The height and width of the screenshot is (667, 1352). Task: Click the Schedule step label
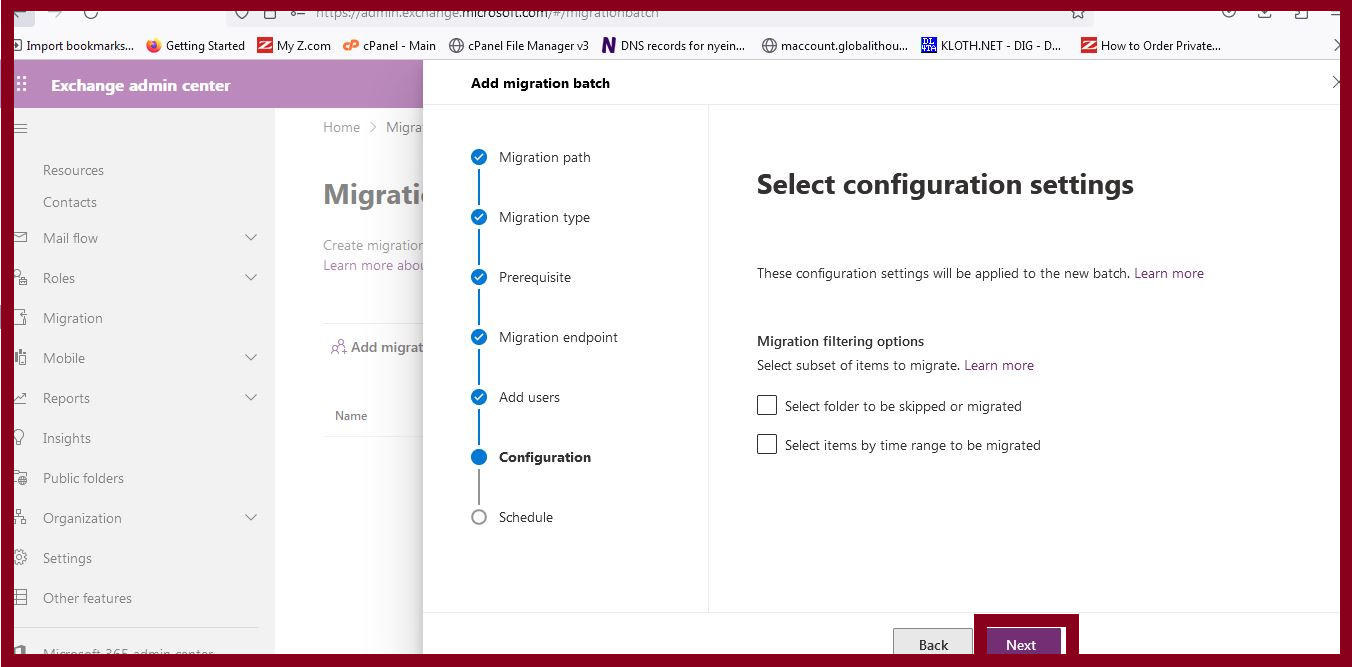pyautogui.click(x=526, y=517)
